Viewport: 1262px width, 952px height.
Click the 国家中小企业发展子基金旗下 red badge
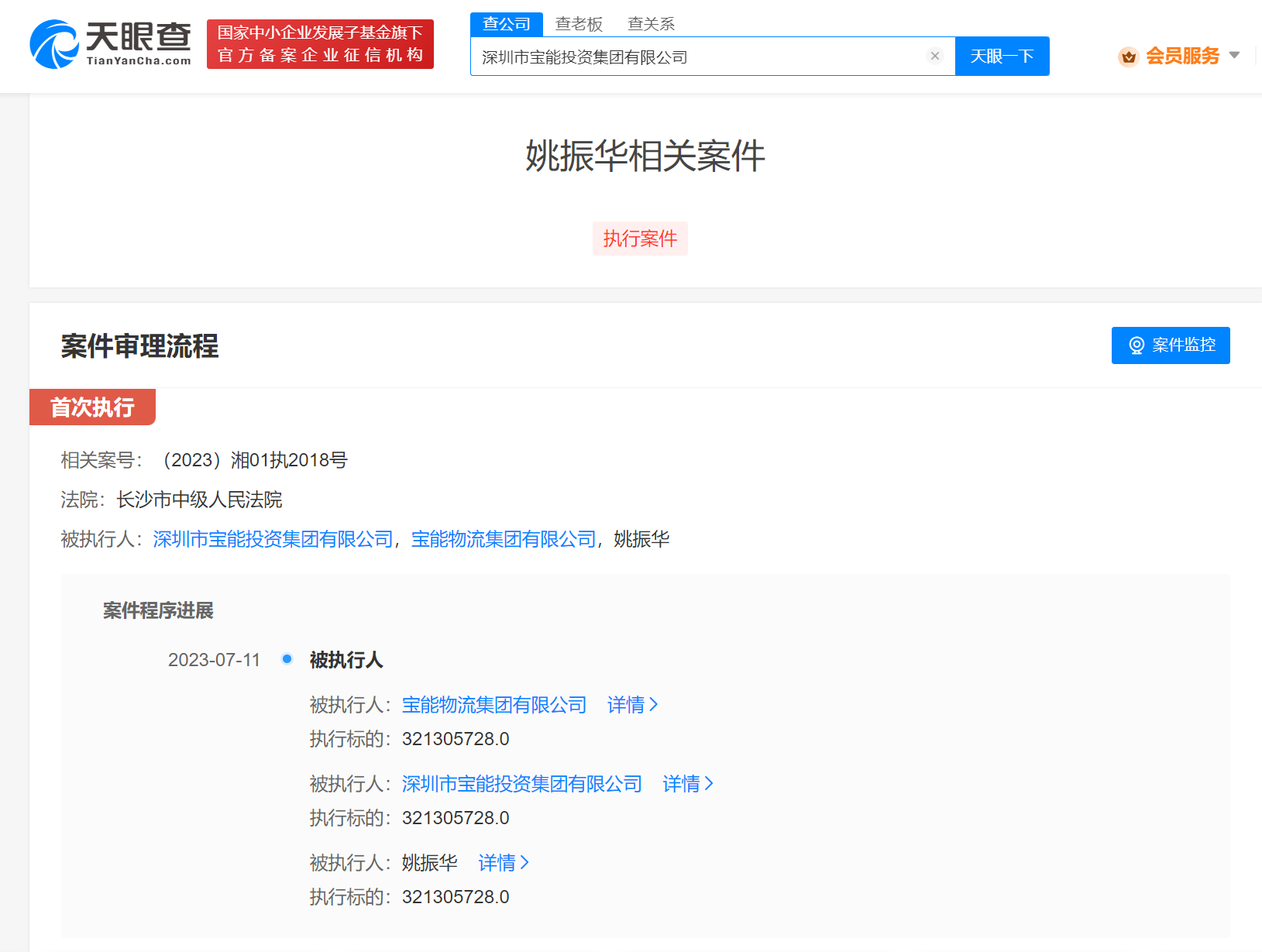pos(319,44)
